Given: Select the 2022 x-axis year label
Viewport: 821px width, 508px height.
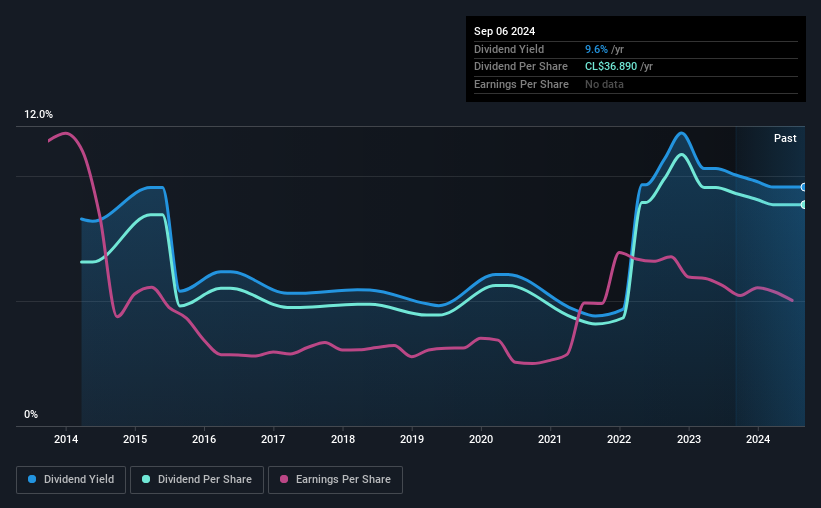Looking at the screenshot, I should (619, 439).
